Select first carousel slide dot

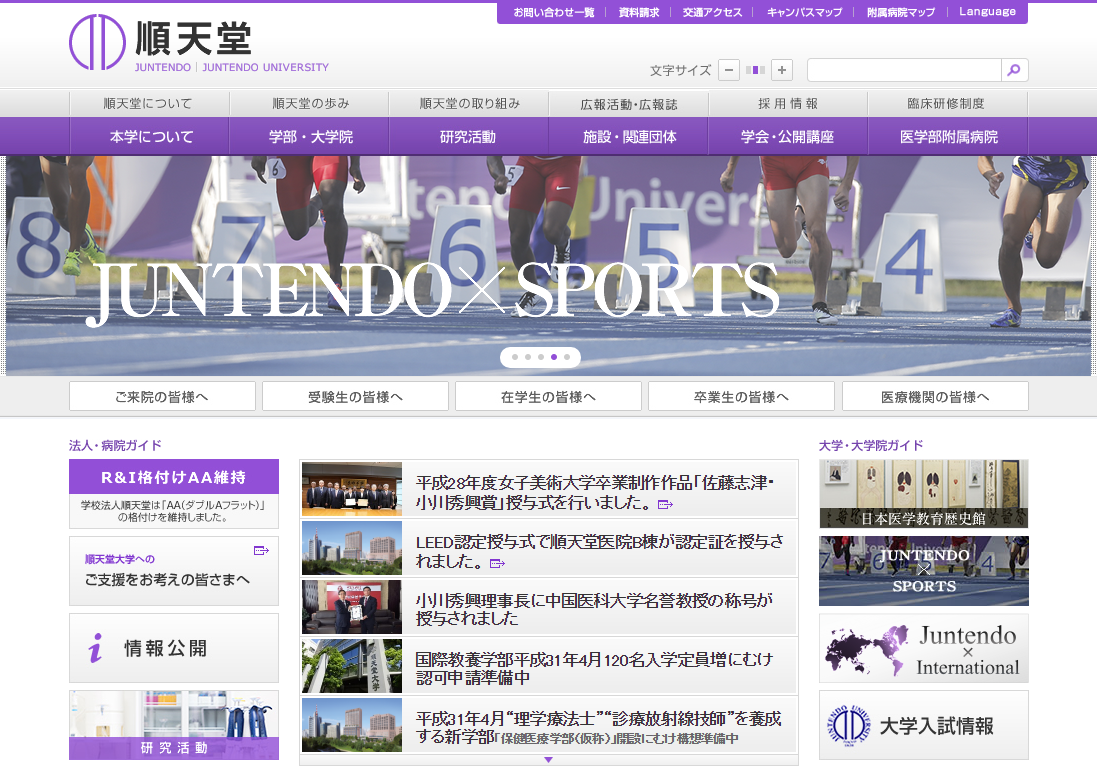[x=515, y=357]
